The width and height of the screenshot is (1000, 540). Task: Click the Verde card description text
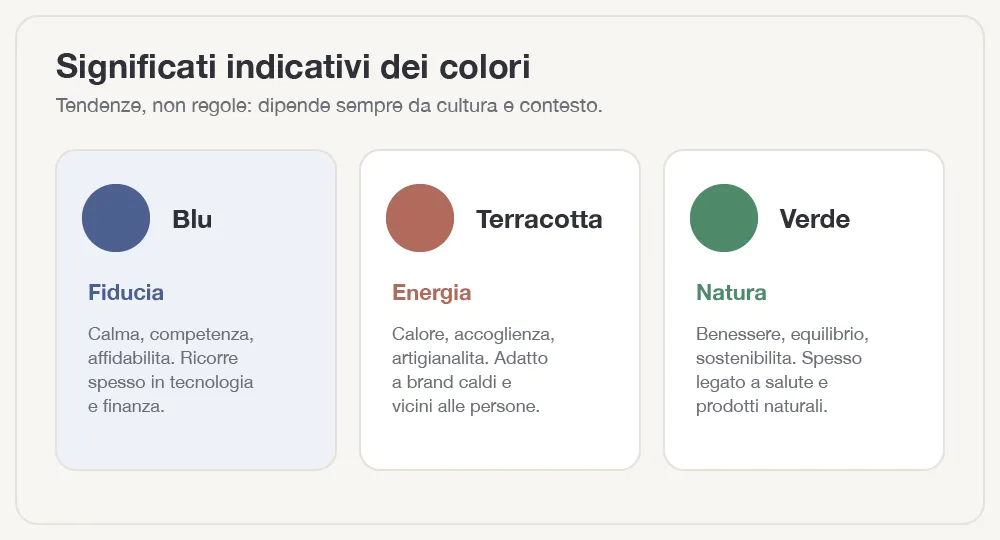coord(782,370)
